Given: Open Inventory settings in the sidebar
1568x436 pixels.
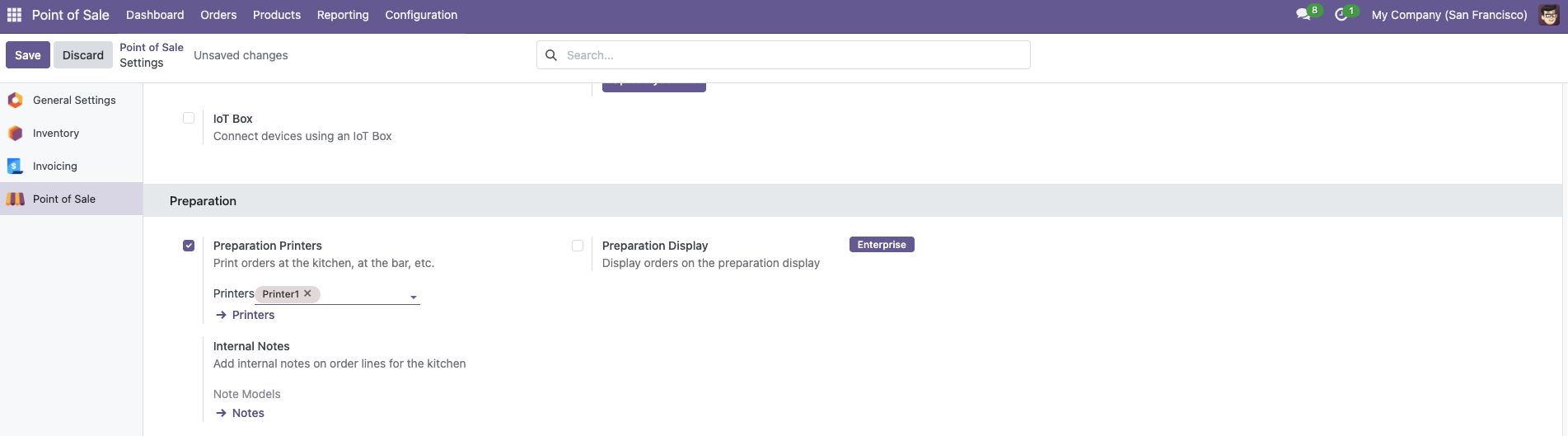Looking at the screenshot, I should [56, 133].
